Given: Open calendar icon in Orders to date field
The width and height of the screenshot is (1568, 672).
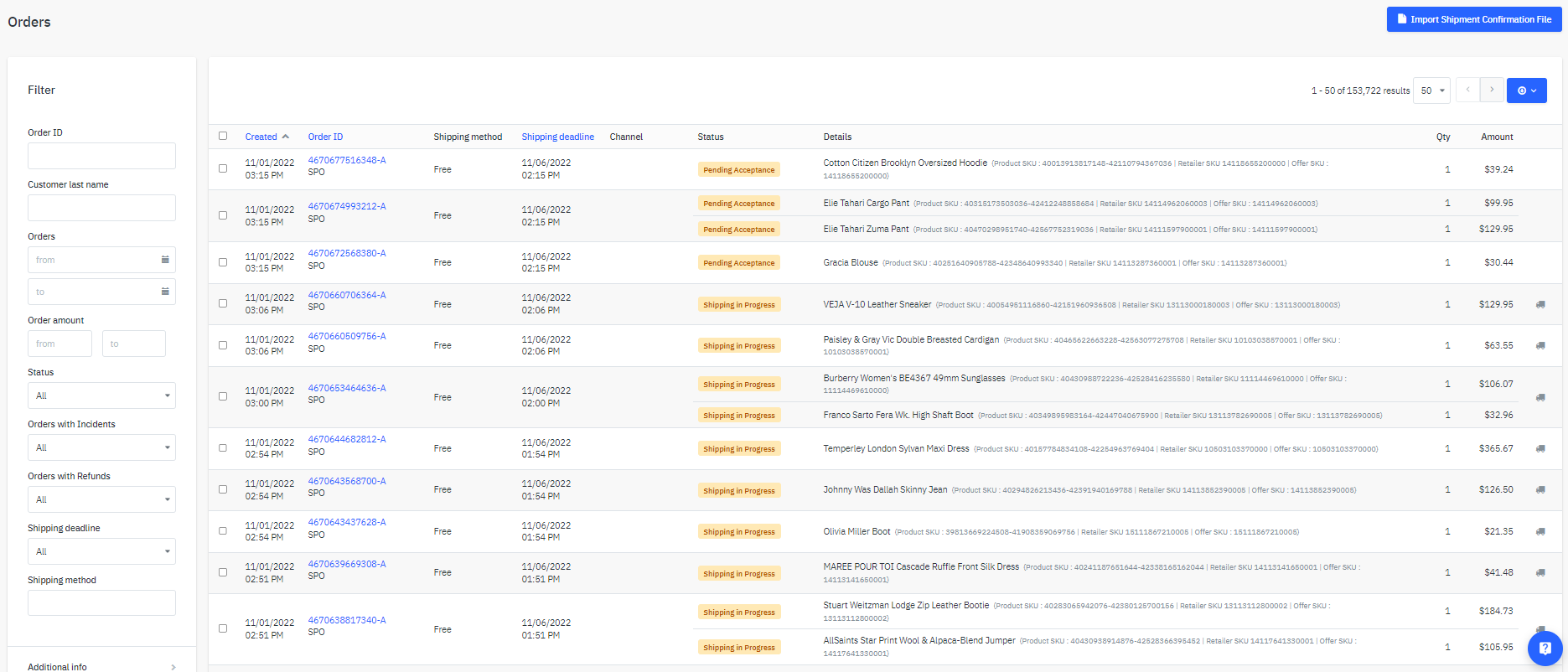Looking at the screenshot, I should pos(165,292).
